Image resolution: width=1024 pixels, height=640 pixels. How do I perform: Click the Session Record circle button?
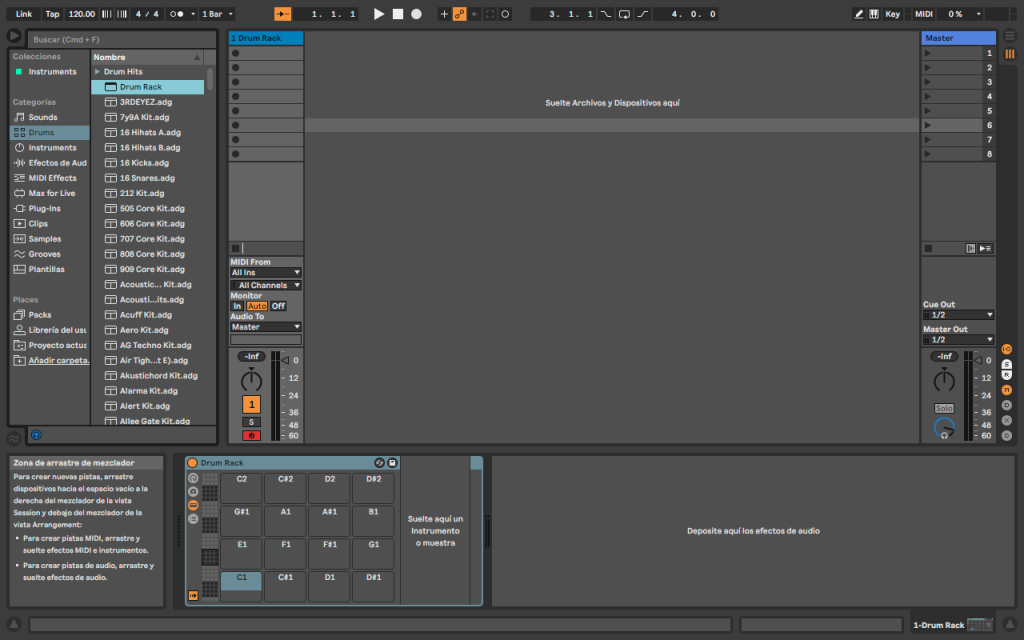coord(505,14)
